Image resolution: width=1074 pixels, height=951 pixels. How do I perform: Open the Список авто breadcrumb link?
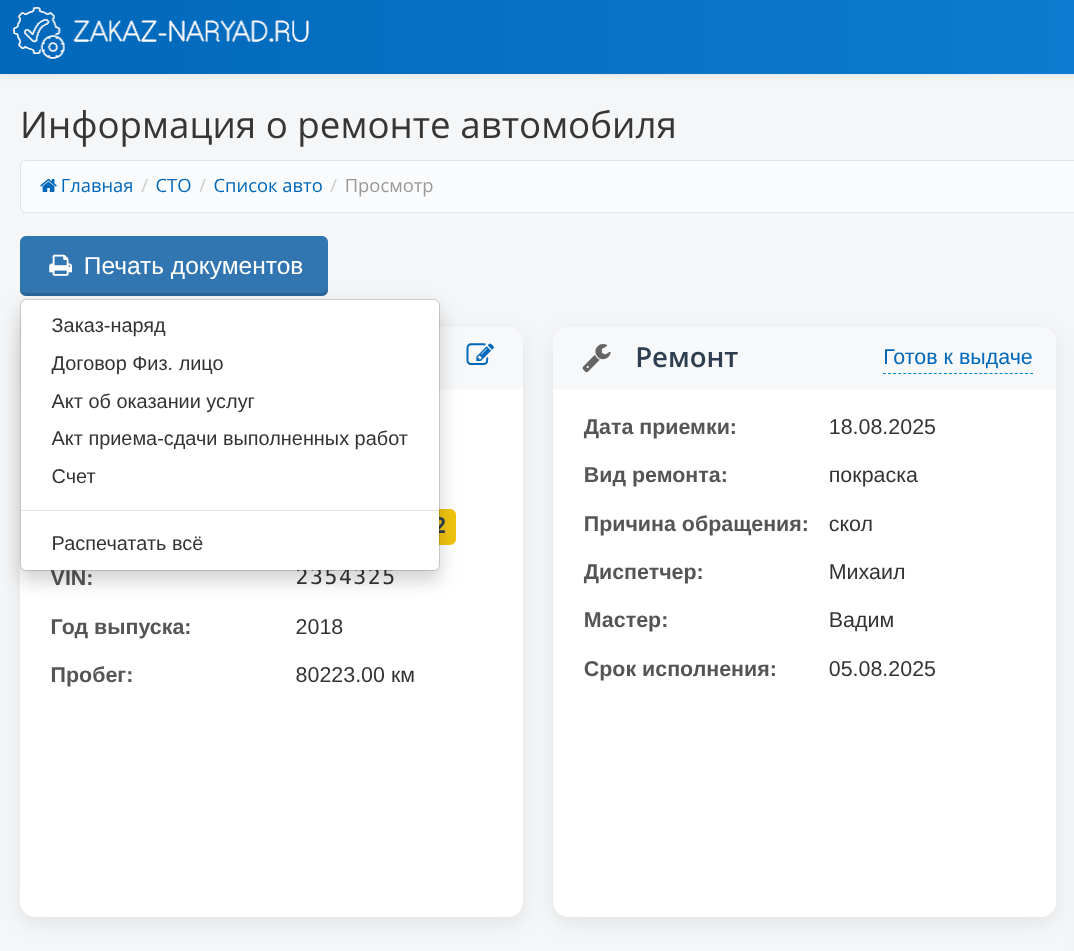point(268,186)
